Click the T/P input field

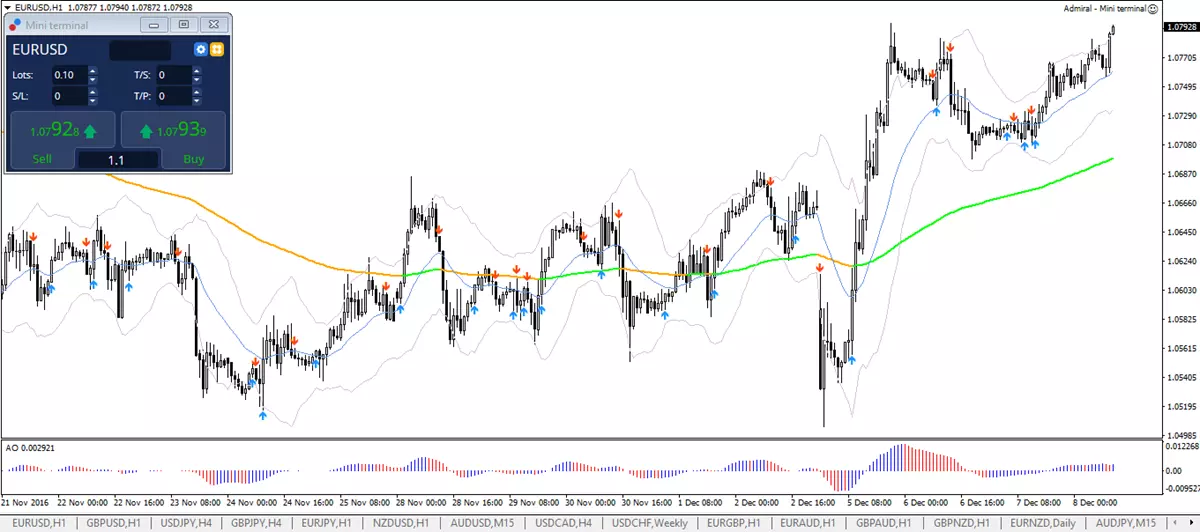(x=173, y=96)
